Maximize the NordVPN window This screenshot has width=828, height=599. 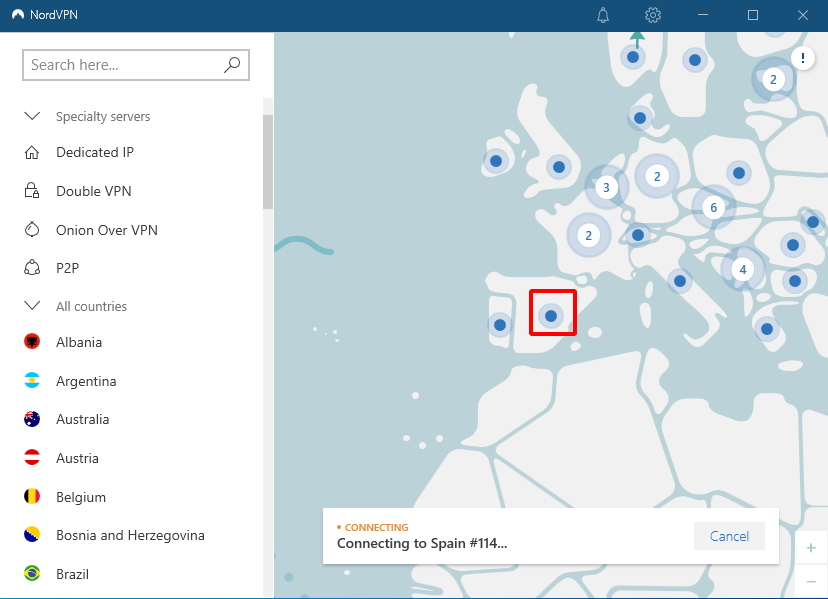point(753,15)
